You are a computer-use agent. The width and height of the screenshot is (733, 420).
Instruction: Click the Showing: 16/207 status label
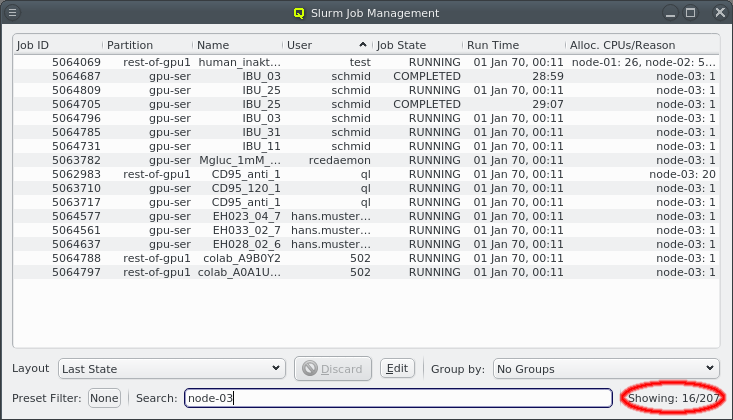click(673, 398)
